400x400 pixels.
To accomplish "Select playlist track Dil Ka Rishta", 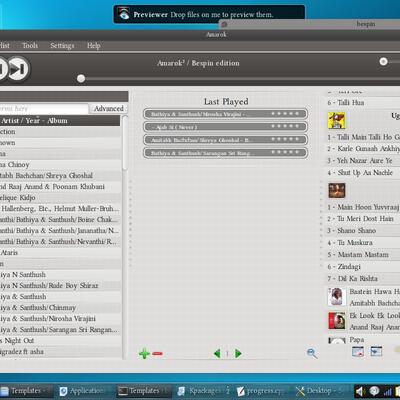I will pos(362,279).
